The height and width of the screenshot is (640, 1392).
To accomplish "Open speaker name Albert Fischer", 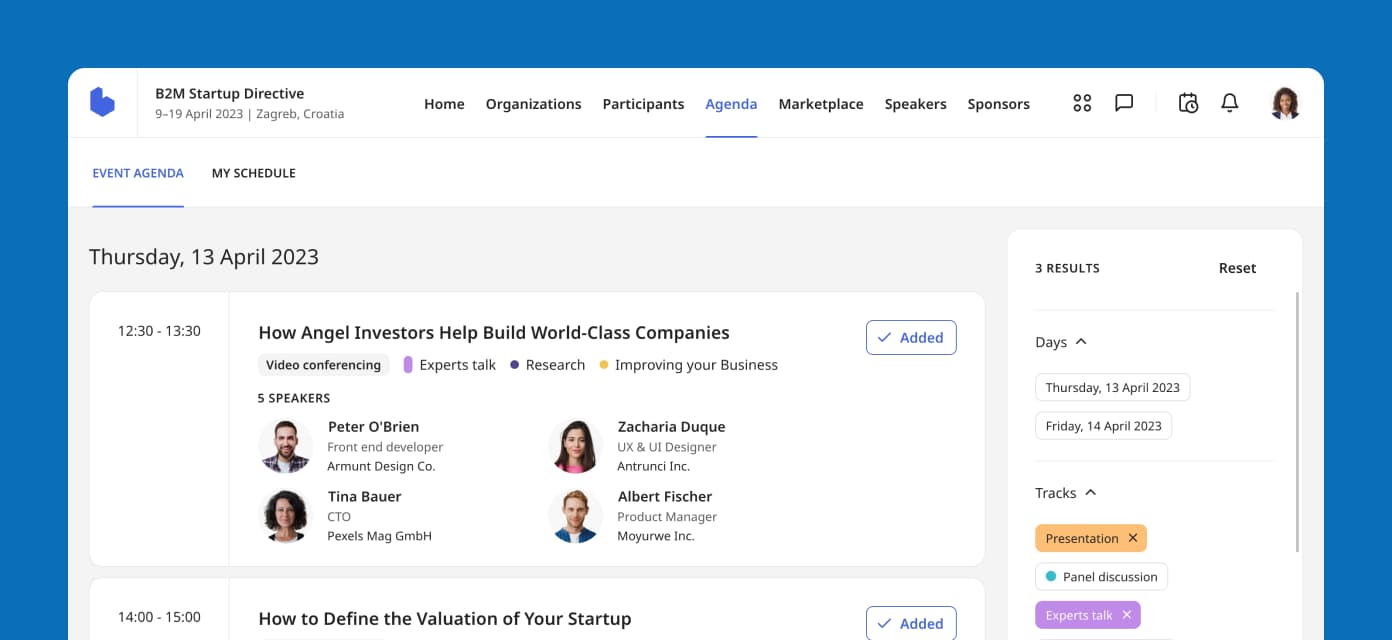I will pos(665,497).
